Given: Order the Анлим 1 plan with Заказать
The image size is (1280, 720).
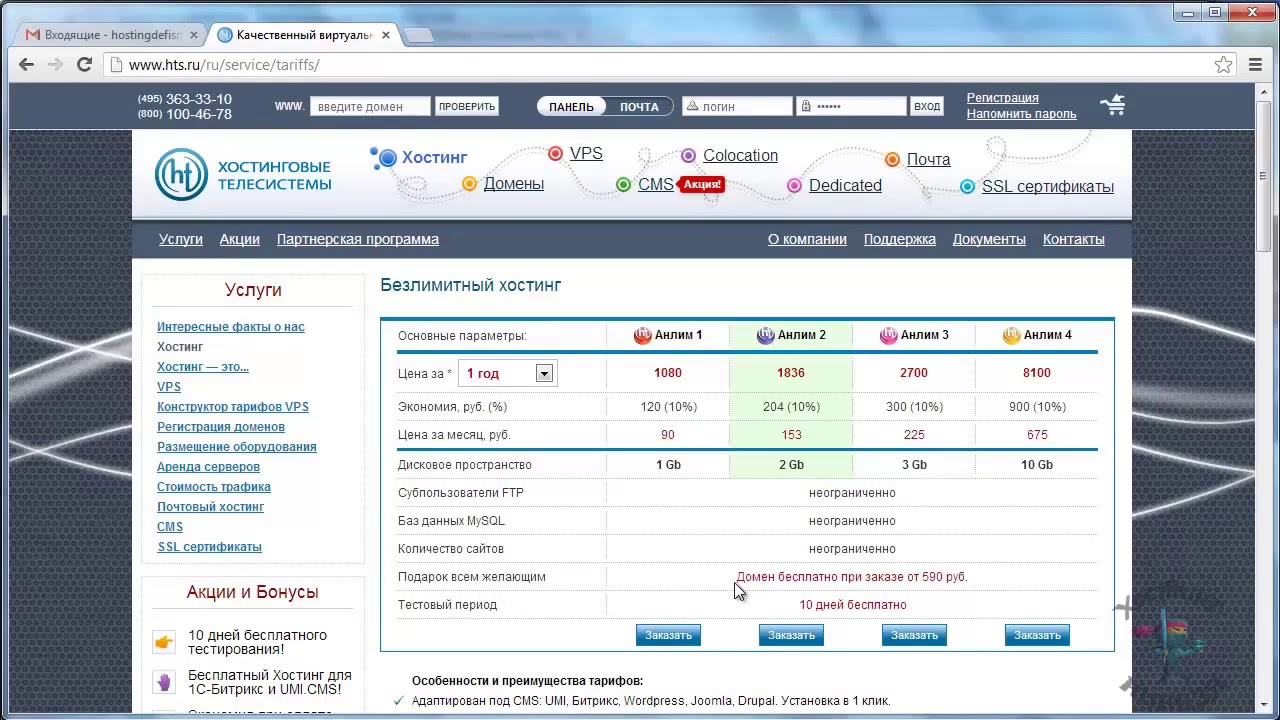Looking at the screenshot, I should [x=668, y=635].
